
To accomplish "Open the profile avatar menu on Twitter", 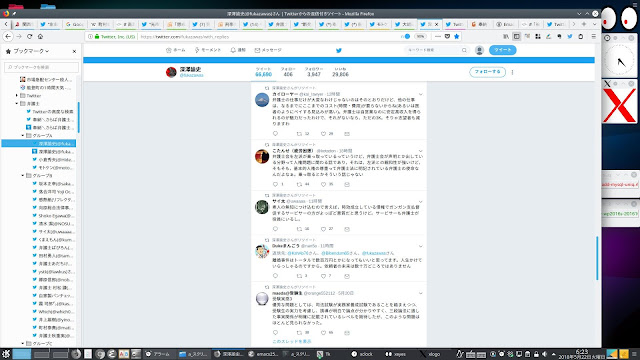I will [x=479, y=50].
